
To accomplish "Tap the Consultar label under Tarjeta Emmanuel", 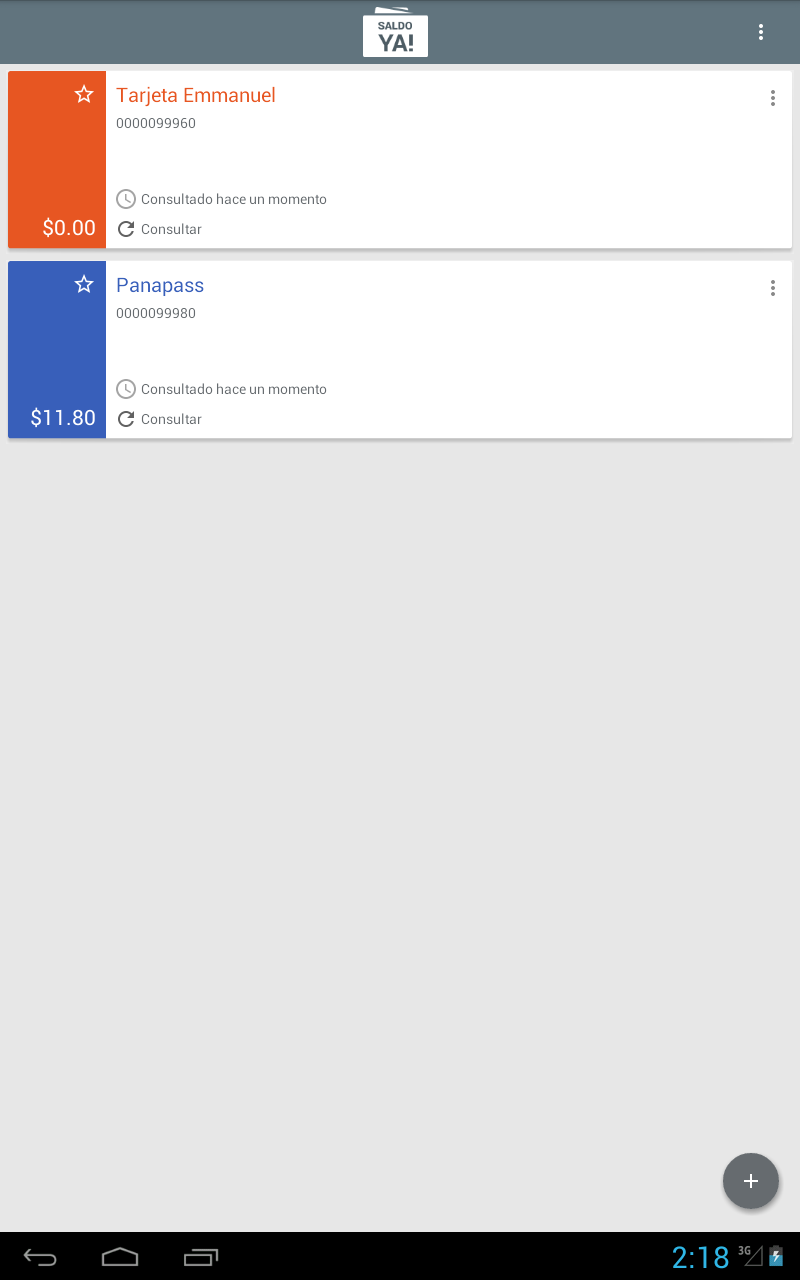I will pos(171,229).
